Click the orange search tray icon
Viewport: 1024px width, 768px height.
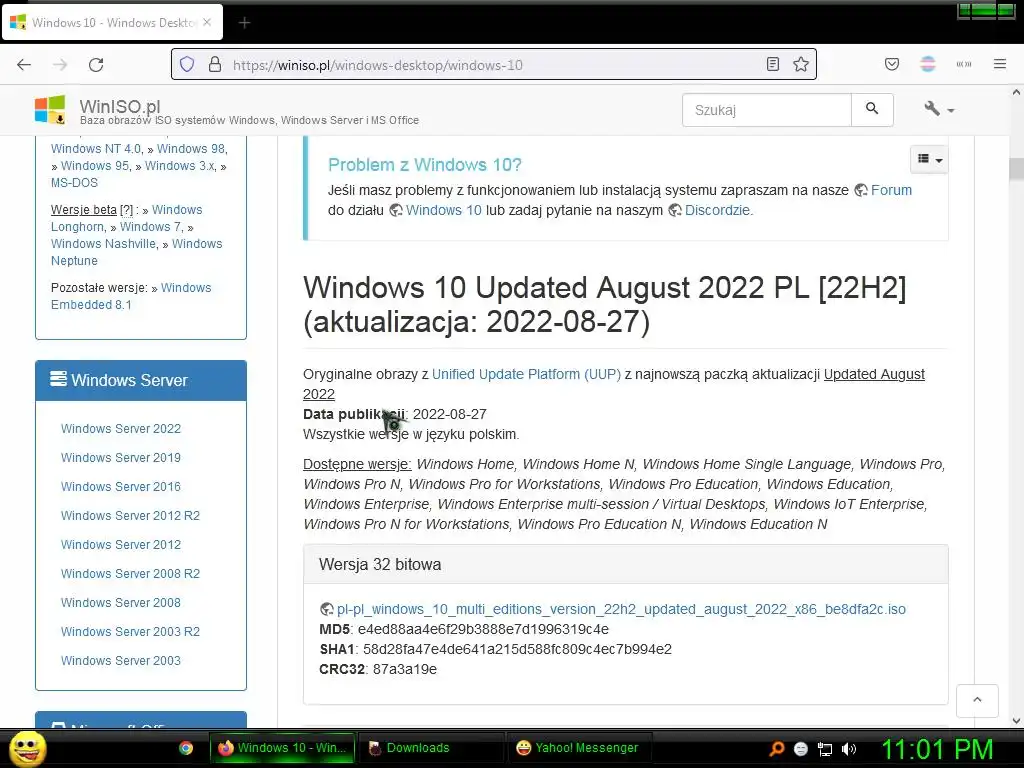777,749
